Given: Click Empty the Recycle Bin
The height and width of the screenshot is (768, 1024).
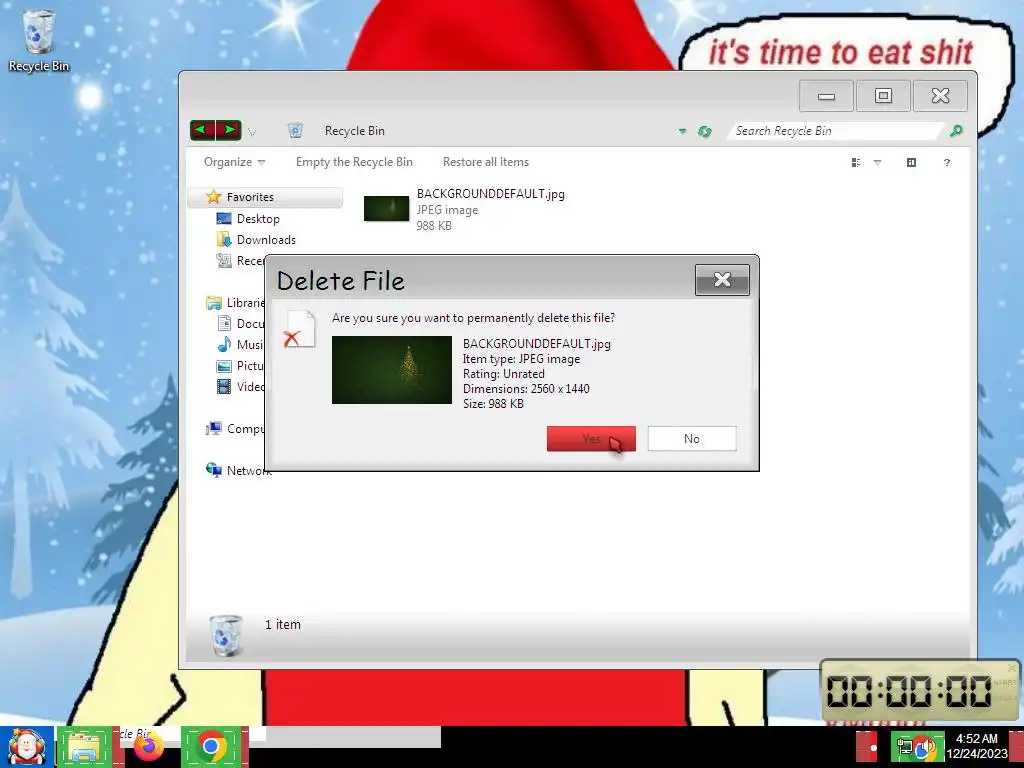Looking at the screenshot, I should 354,162.
